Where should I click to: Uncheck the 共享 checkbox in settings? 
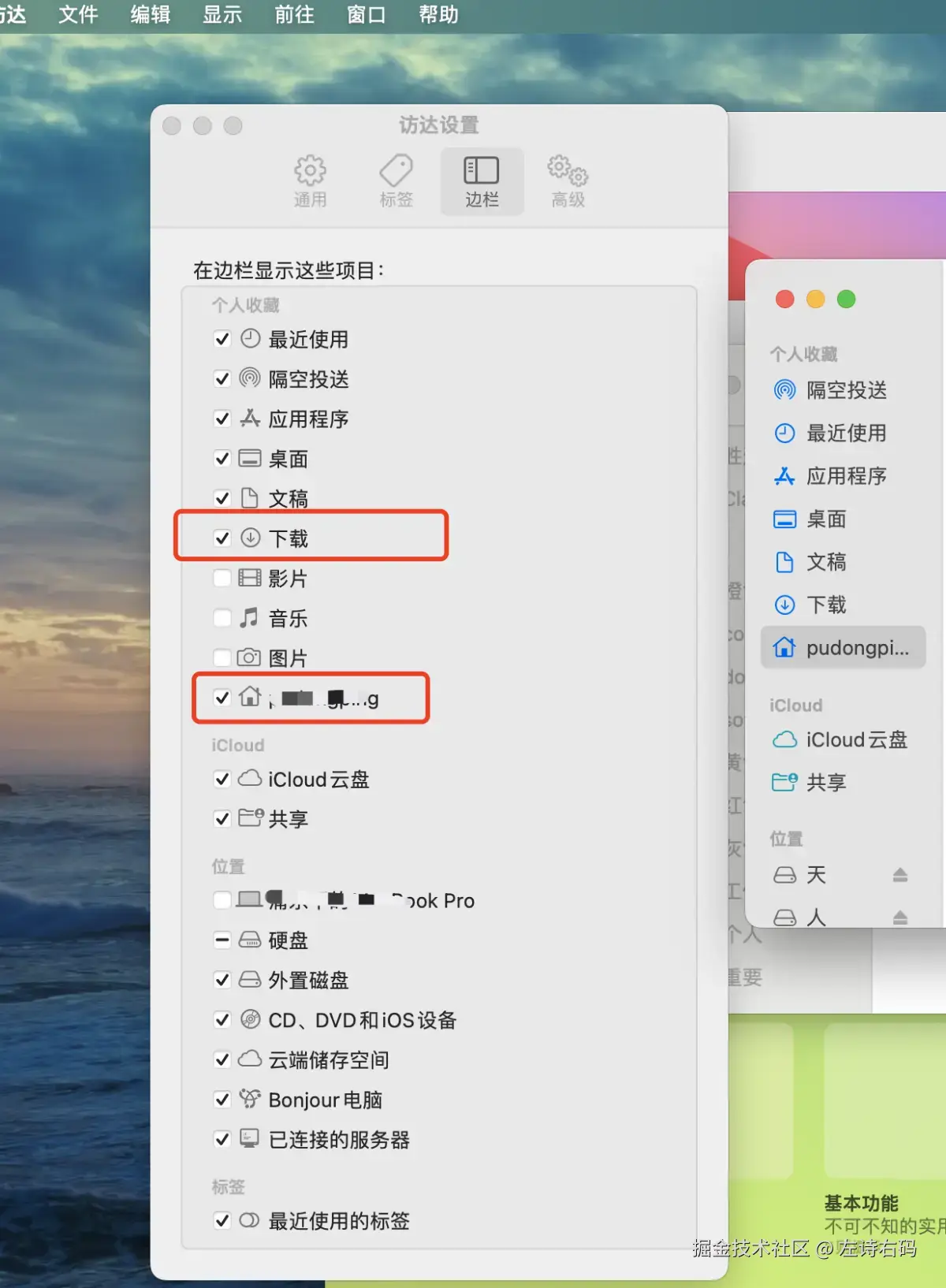pos(222,819)
